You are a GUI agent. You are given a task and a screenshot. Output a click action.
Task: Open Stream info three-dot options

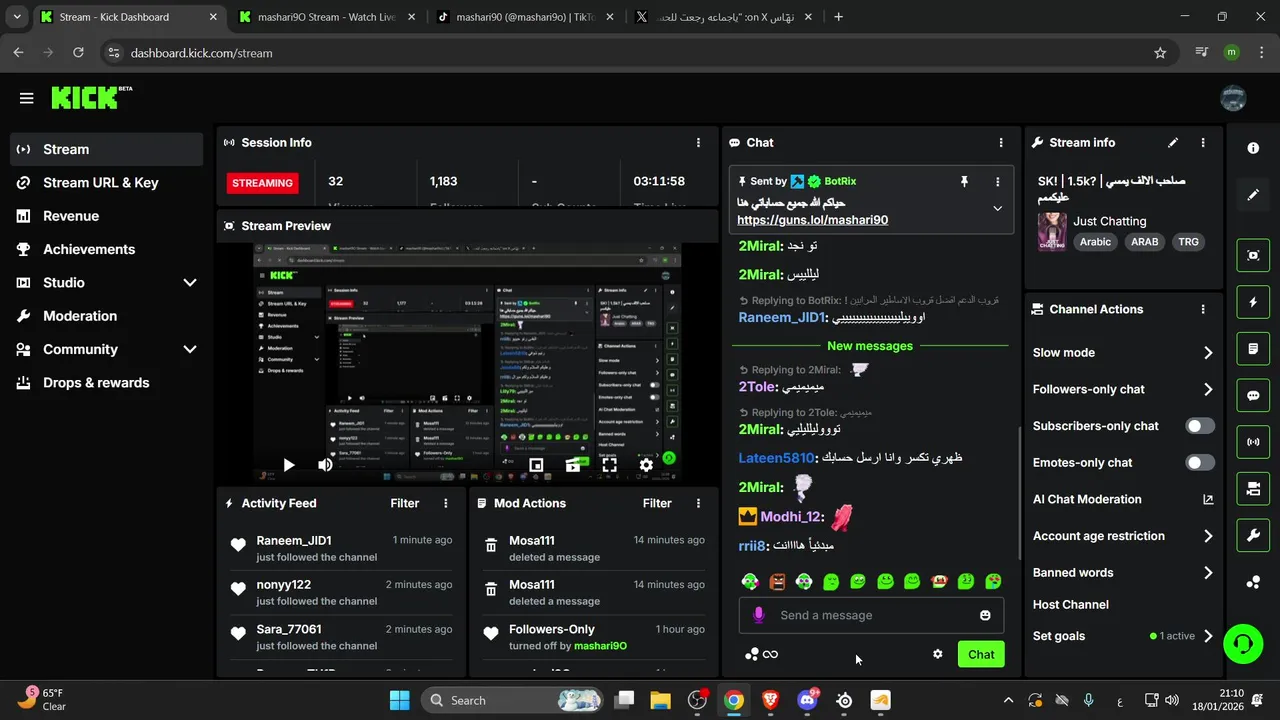coord(1203,143)
